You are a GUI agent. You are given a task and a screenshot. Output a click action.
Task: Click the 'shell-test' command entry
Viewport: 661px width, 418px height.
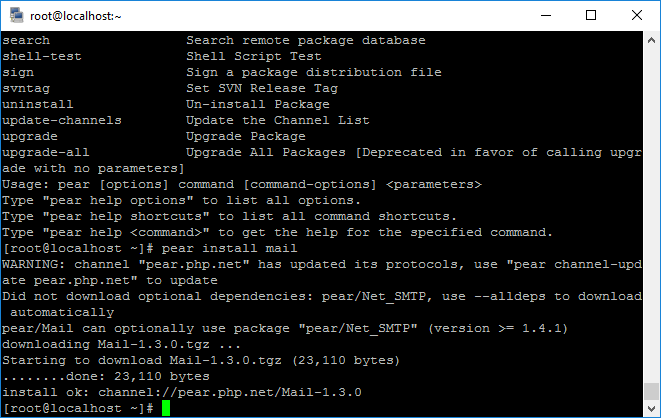(42, 56)
